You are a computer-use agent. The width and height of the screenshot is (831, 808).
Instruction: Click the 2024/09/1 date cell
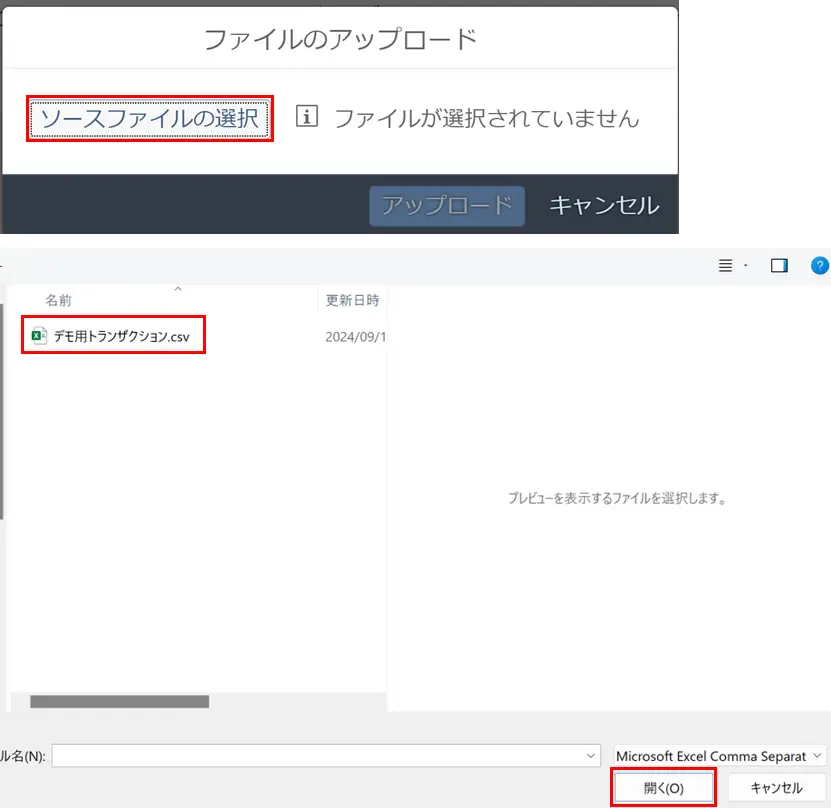pos(356,337)
